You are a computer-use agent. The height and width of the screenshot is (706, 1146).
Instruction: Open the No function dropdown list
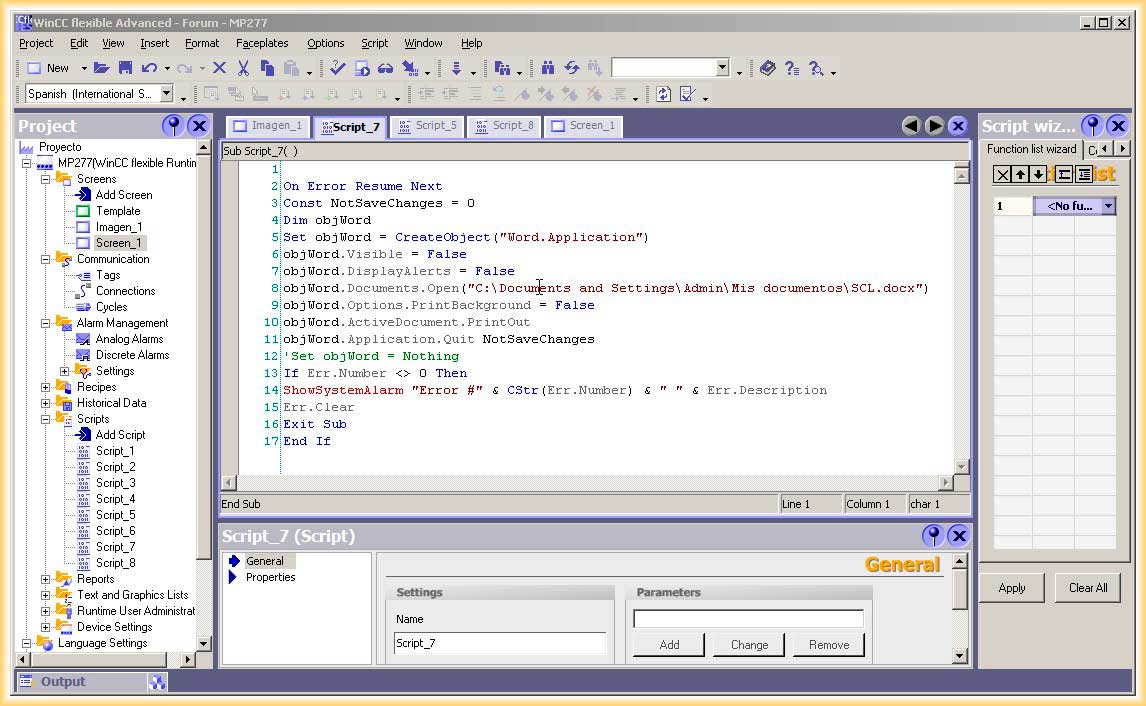click(x=1108, y=206)
